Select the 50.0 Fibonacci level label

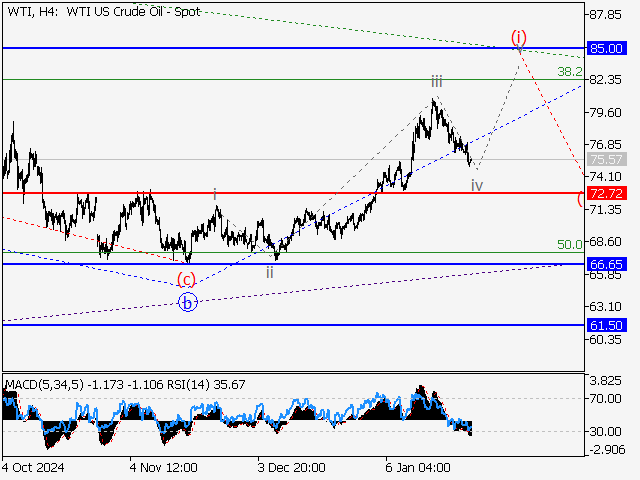(569, 244)
